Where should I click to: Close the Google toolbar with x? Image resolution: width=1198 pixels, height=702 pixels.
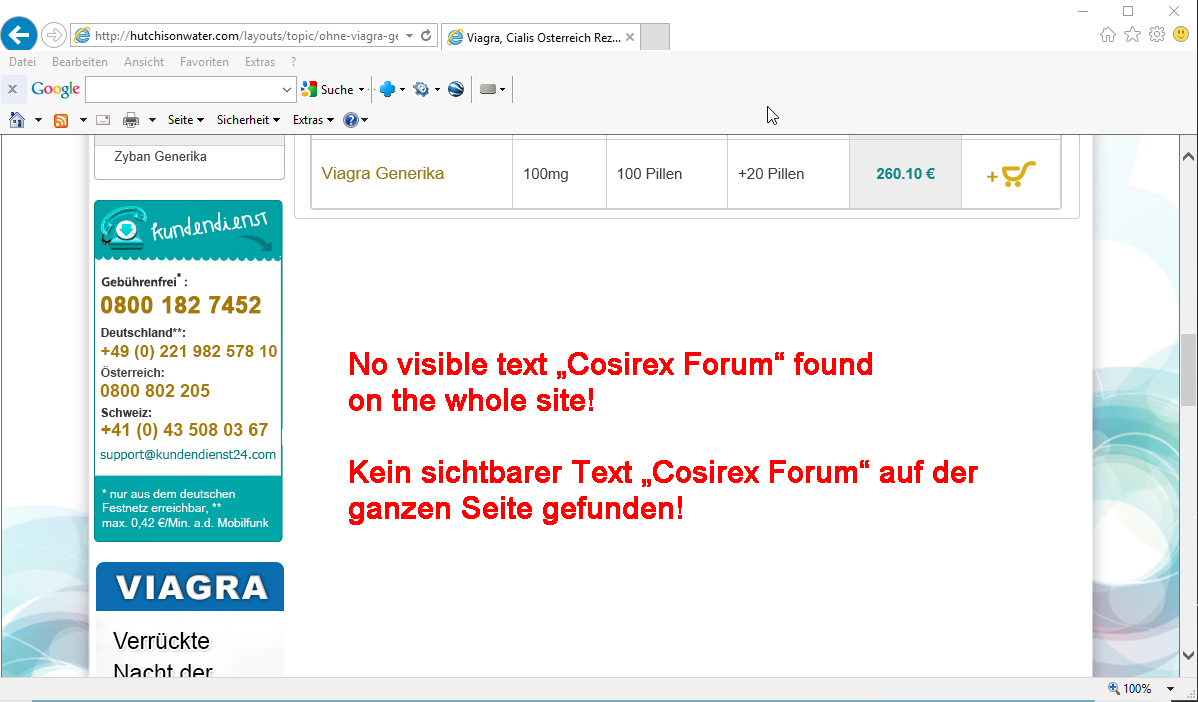coord(13,89)
